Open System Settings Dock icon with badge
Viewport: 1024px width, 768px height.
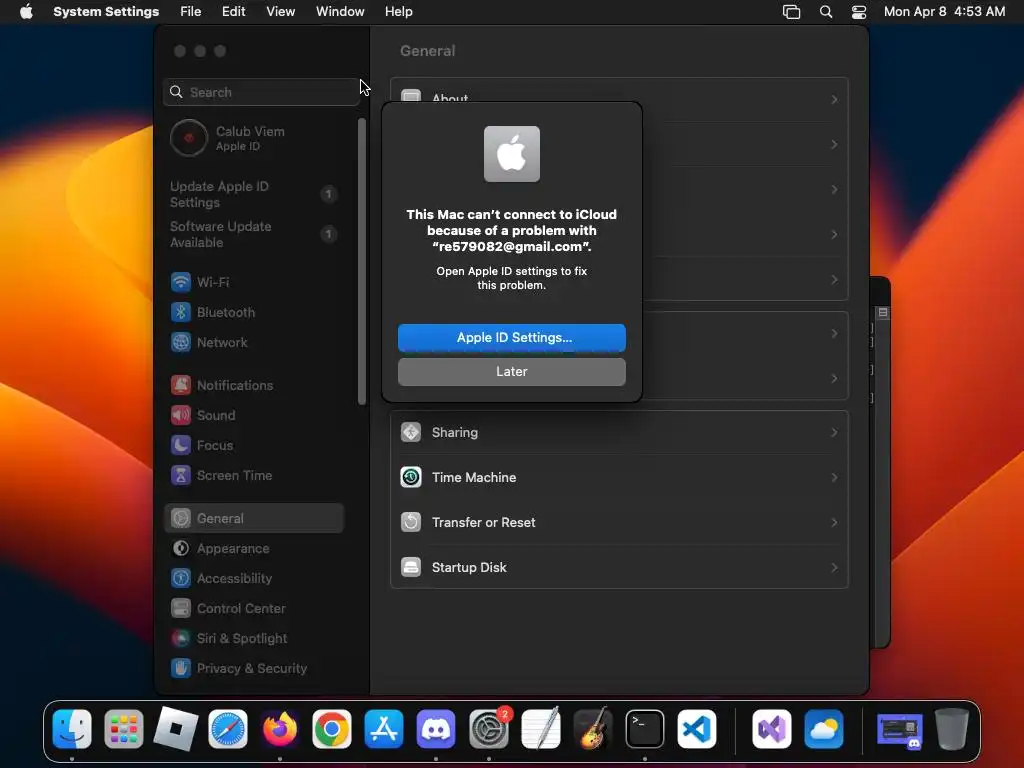point(488,729)
